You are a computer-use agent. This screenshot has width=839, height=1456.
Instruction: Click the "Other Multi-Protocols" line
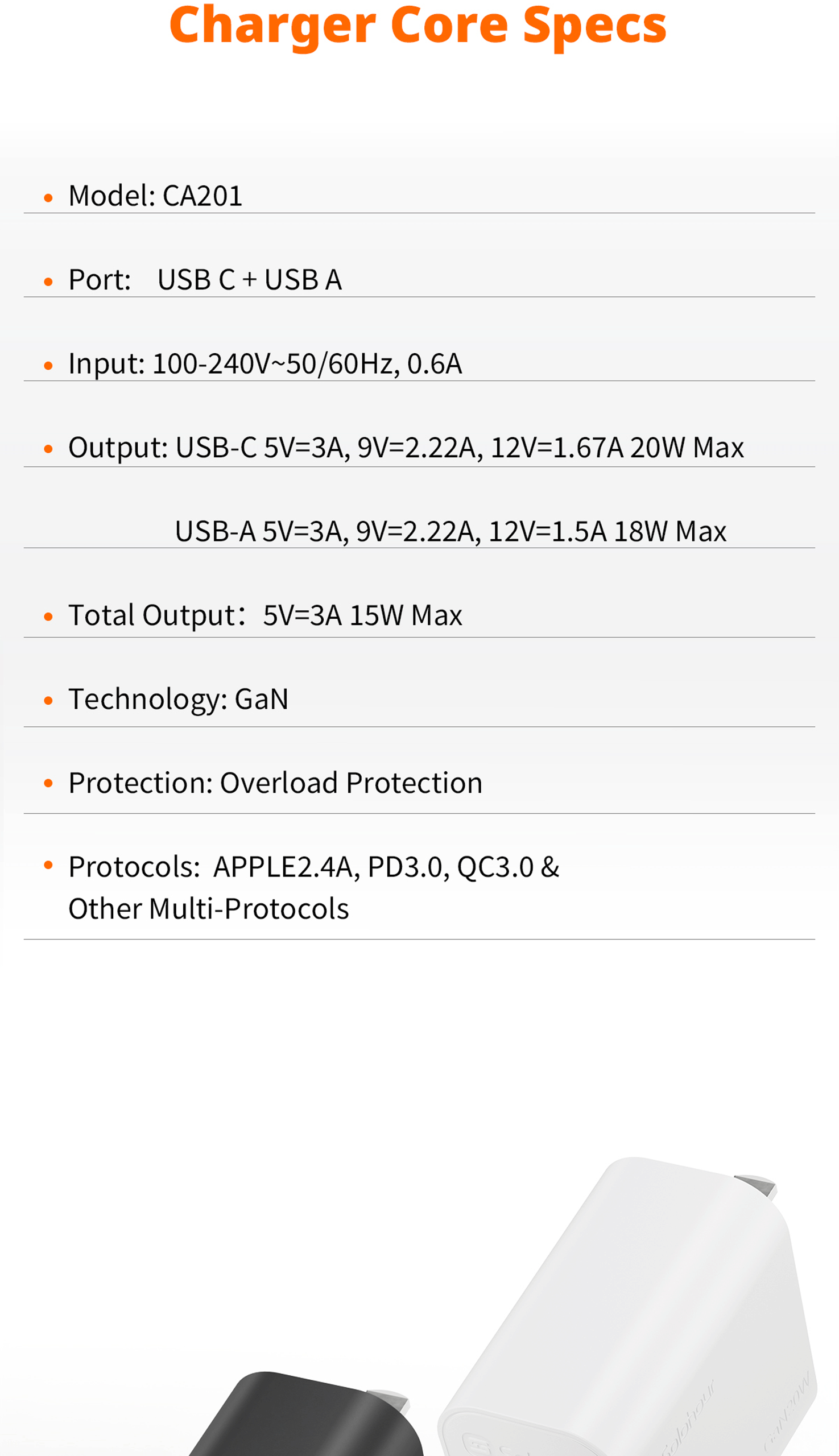(x=209, y=909)
